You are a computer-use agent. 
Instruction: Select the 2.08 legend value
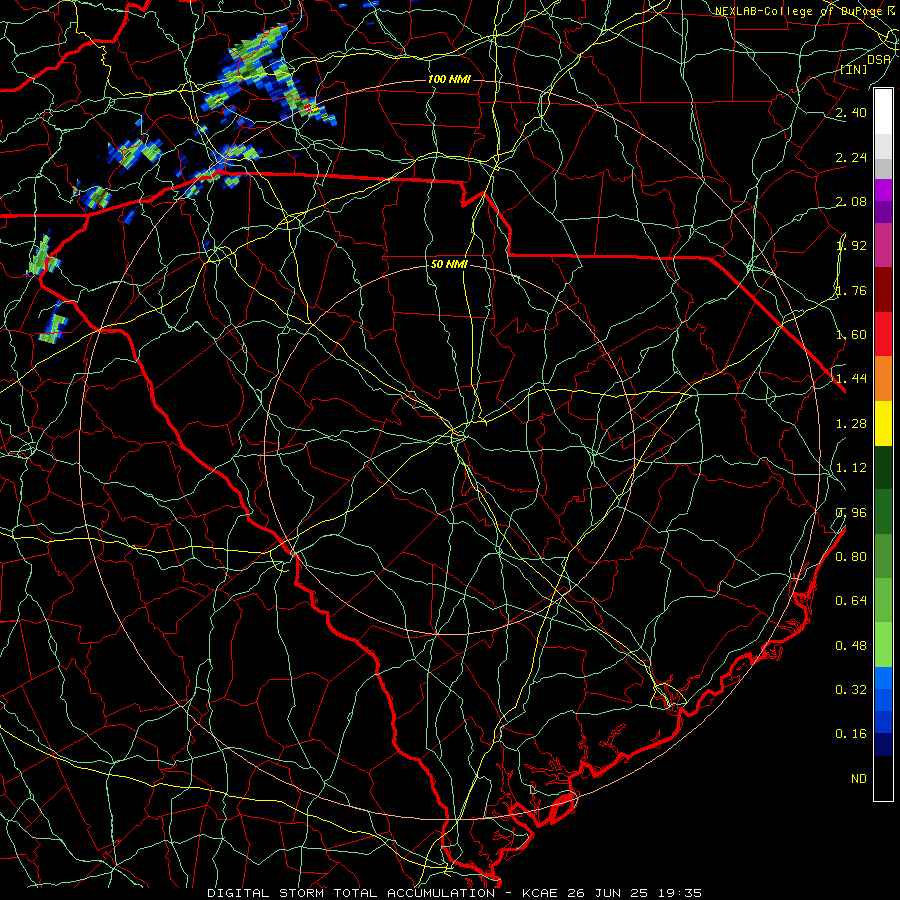[x=851, y=201]
